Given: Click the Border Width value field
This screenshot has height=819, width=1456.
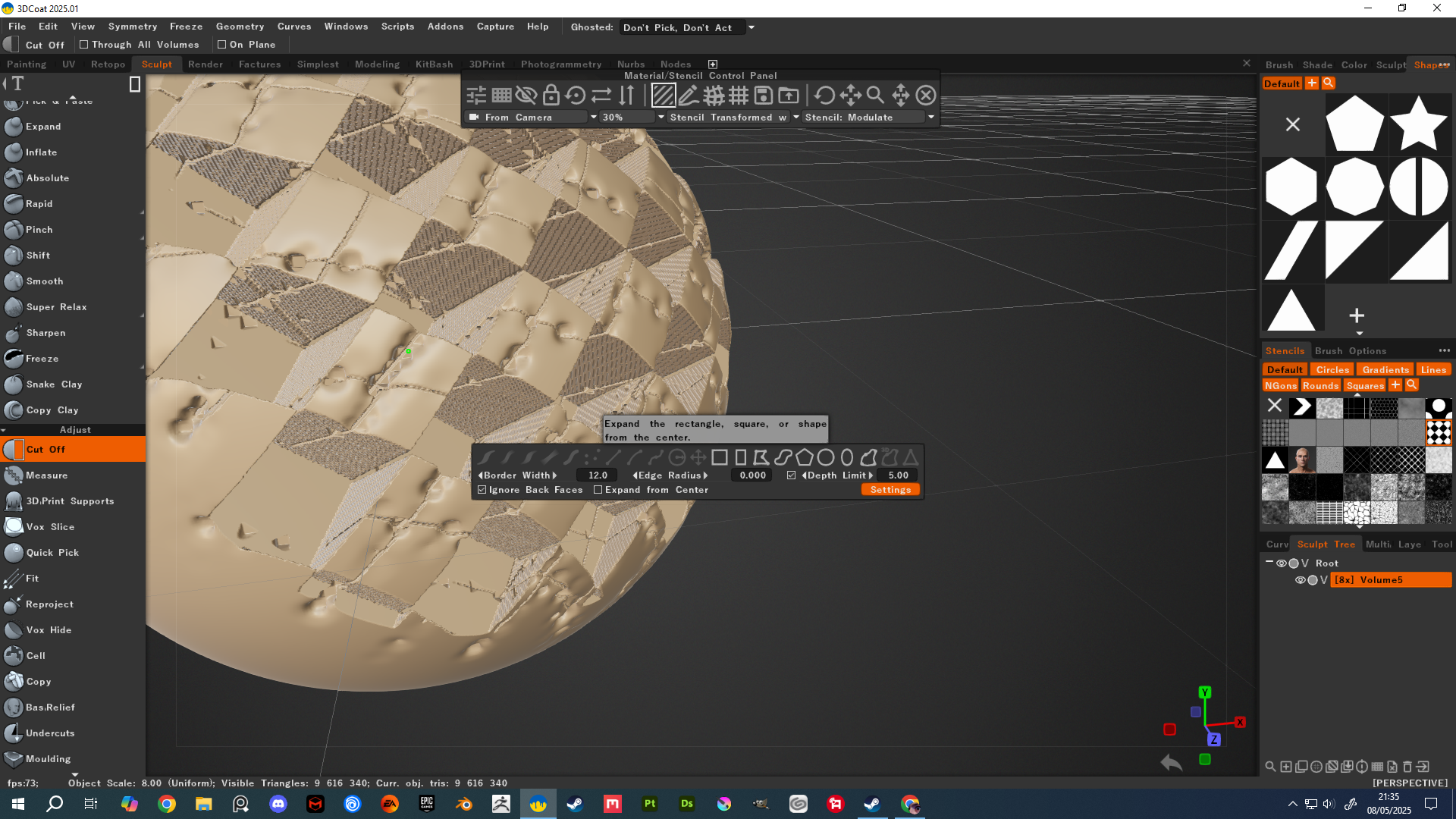Looking at the screenshot, I should pos(598,475).
